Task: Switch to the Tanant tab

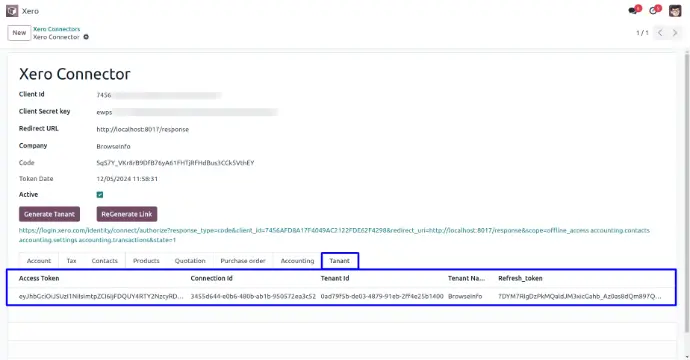Action: (x=340, y=261)
